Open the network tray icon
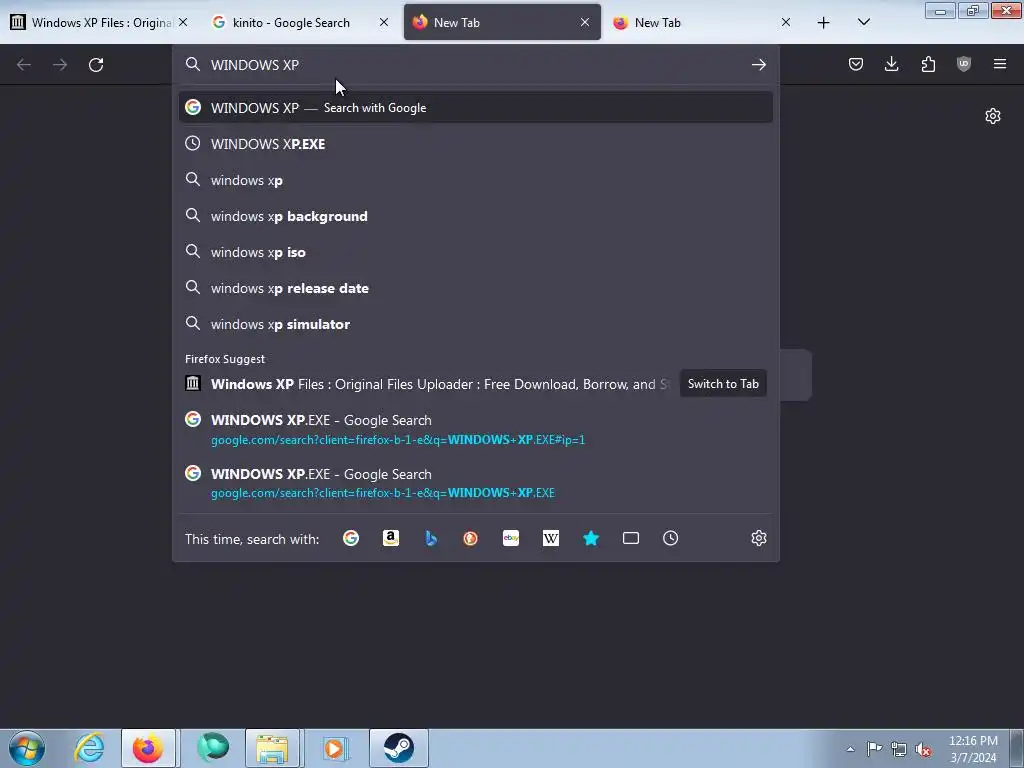The height and width of the screenshot is (768, 1024). (899, 749)
